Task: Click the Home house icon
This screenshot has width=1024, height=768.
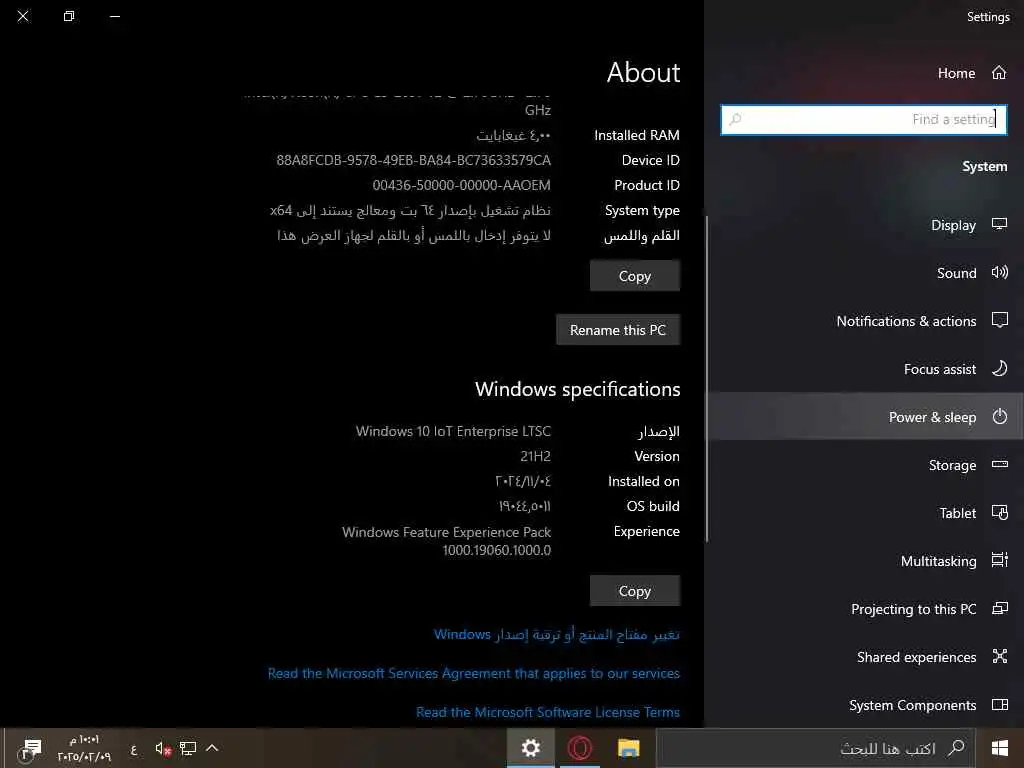Action: point(999,72)
